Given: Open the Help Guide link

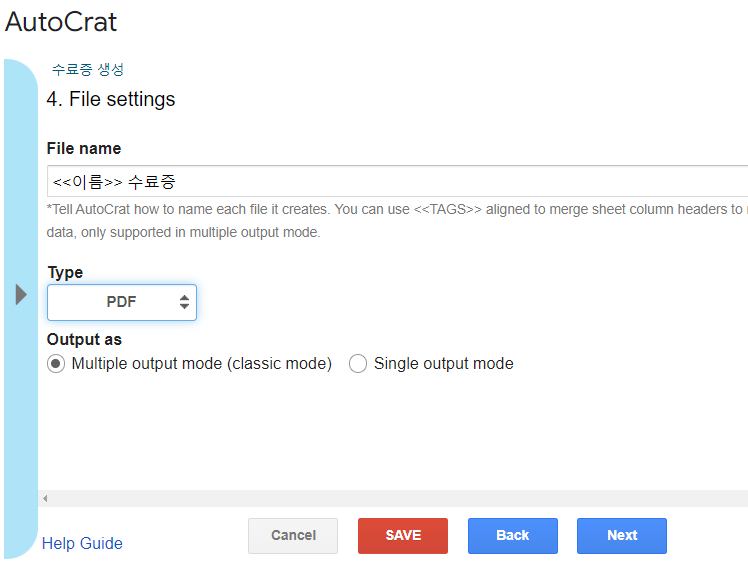Looking at the screenshot, I should click(x=82, y=544).
